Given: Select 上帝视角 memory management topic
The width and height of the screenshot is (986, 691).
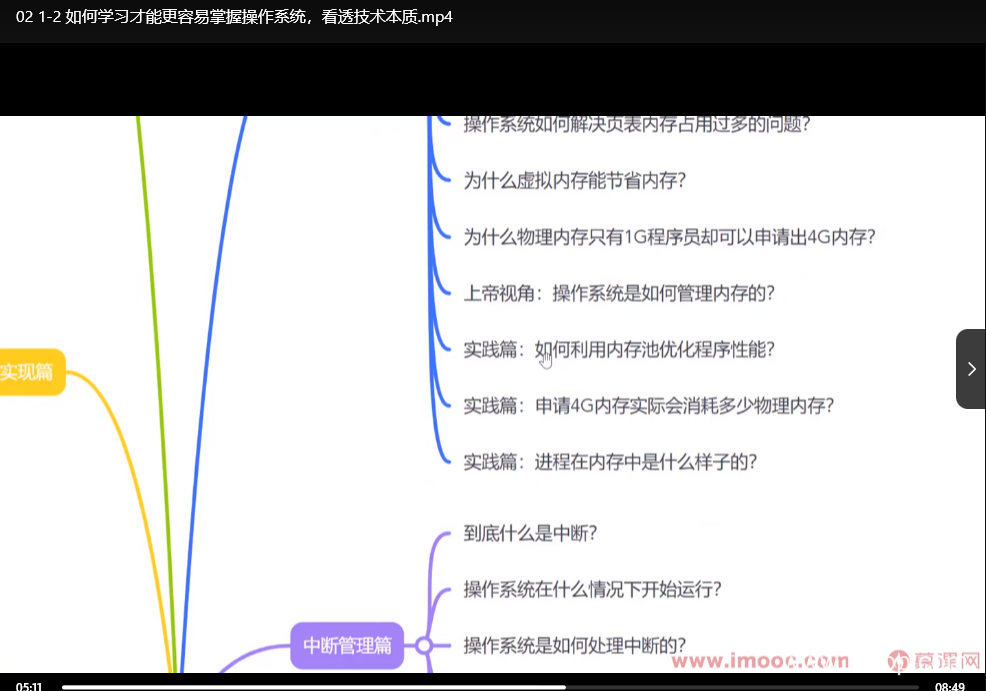Looking at the screenshot, I should pyautogui.click(x=619, y=293).
